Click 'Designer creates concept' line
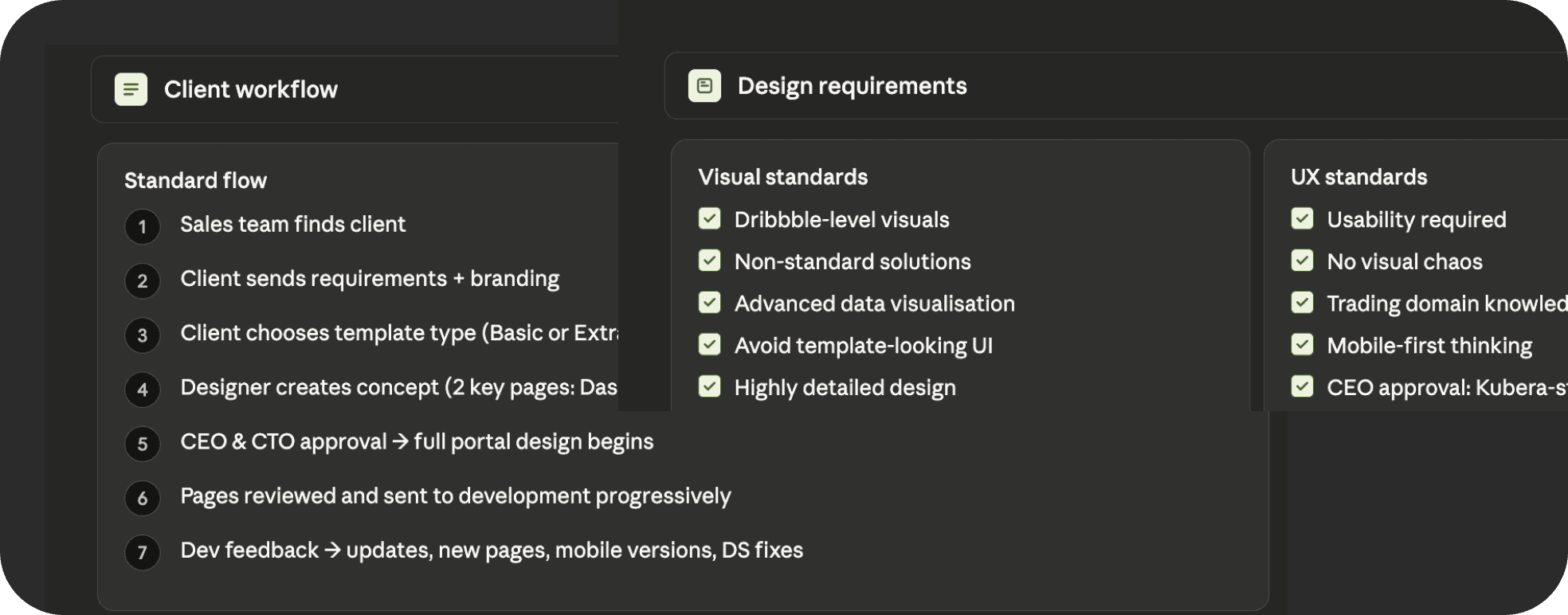The height and width of the screenshot is (615, 1568). [x=398, y=387]
